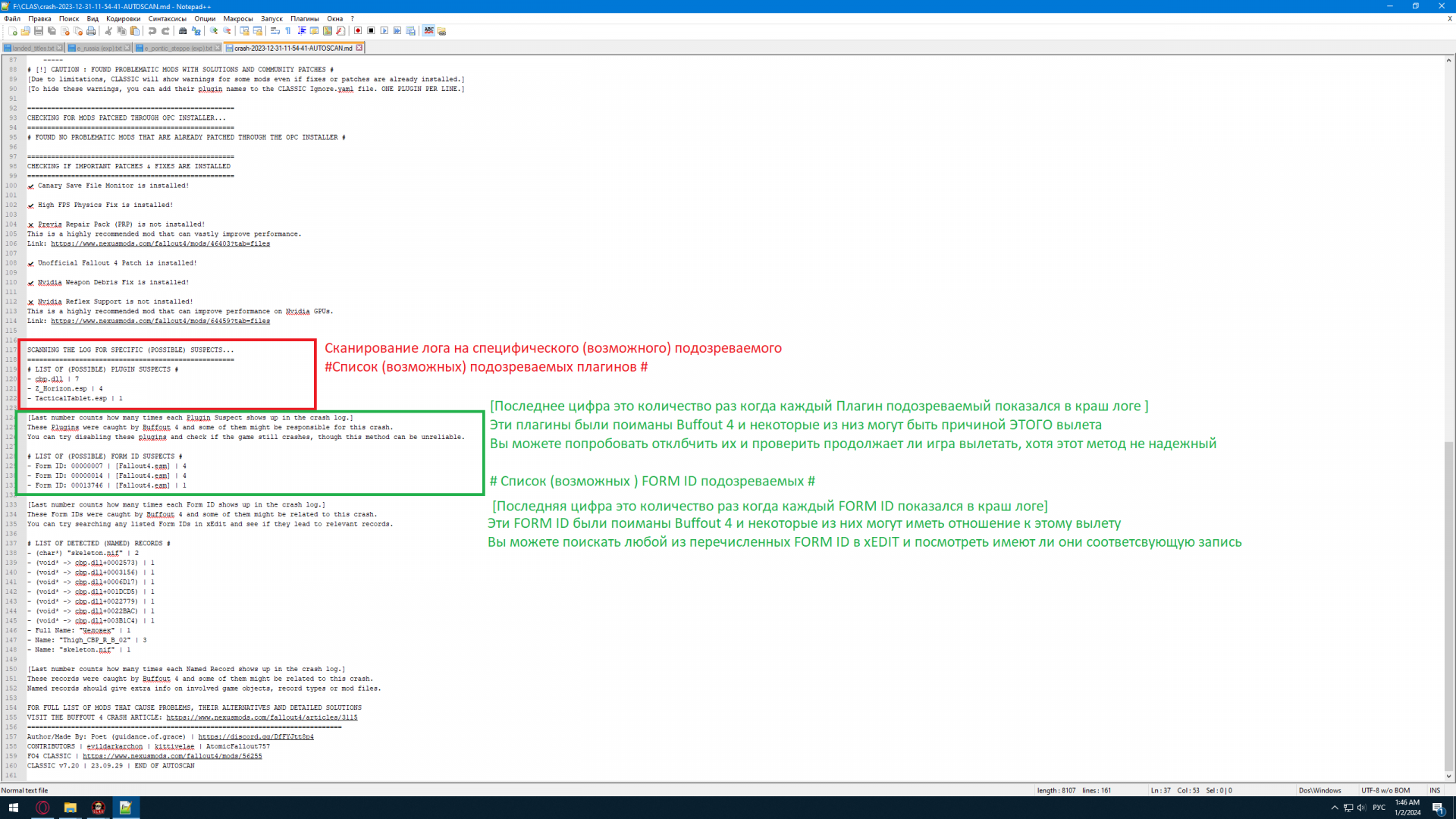Show hidden system tray icons chevron

coord(1335,808)
